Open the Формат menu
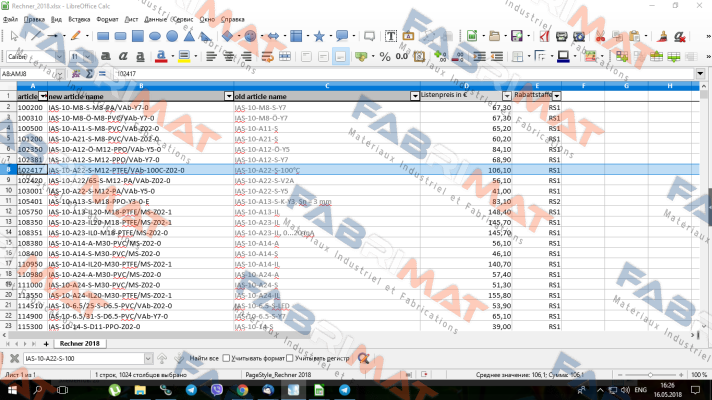The height and width of the screenshot is (400, 712). 107,20
